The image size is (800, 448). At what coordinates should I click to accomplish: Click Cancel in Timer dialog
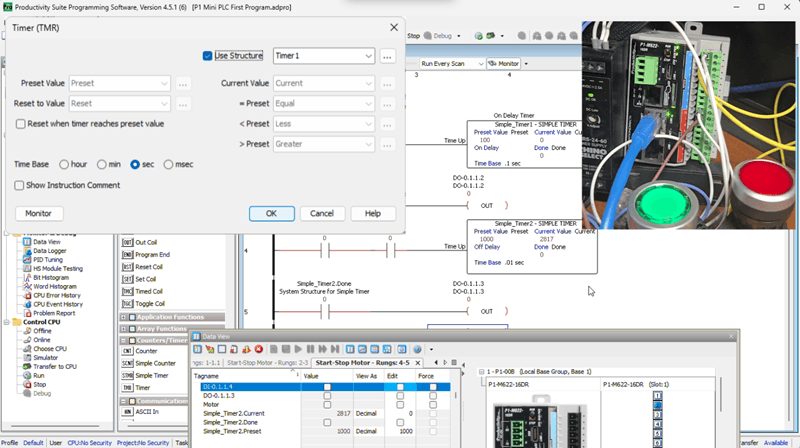(322, 213)
